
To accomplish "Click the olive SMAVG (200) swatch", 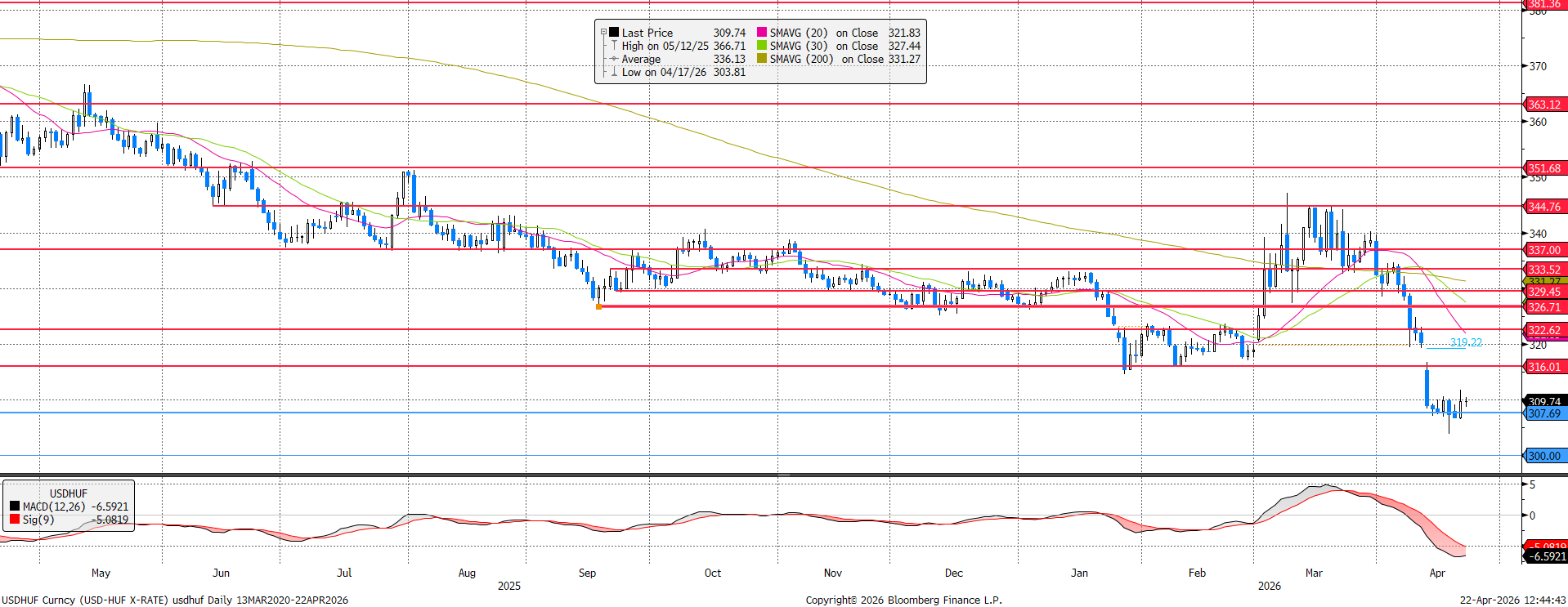I will tap(762, 59).
